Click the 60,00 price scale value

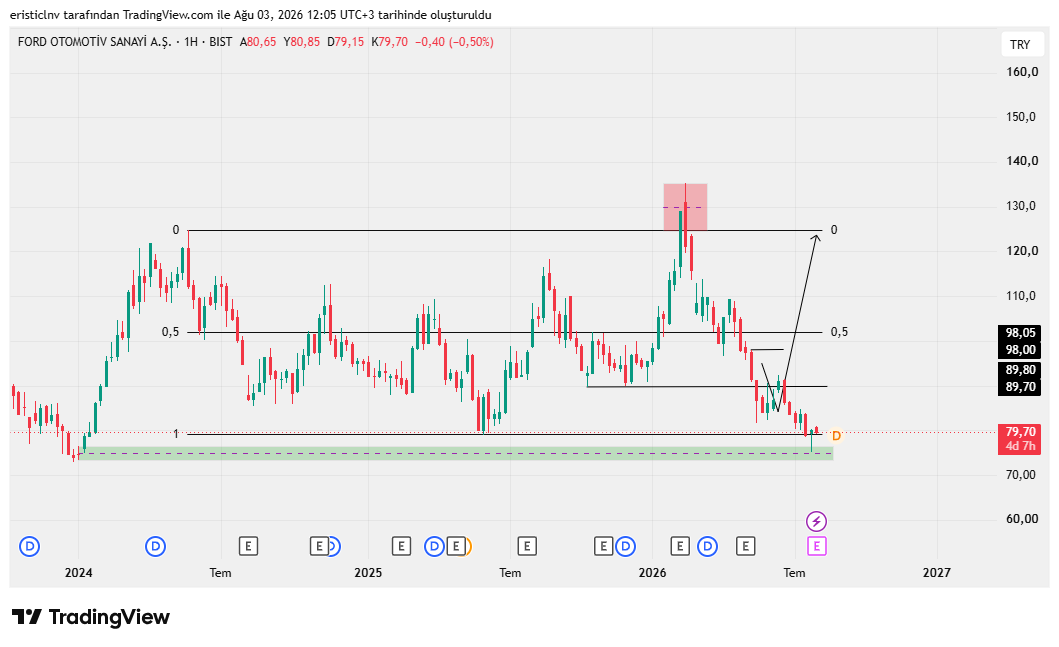pyautogui.click(x=1021, y=519)
